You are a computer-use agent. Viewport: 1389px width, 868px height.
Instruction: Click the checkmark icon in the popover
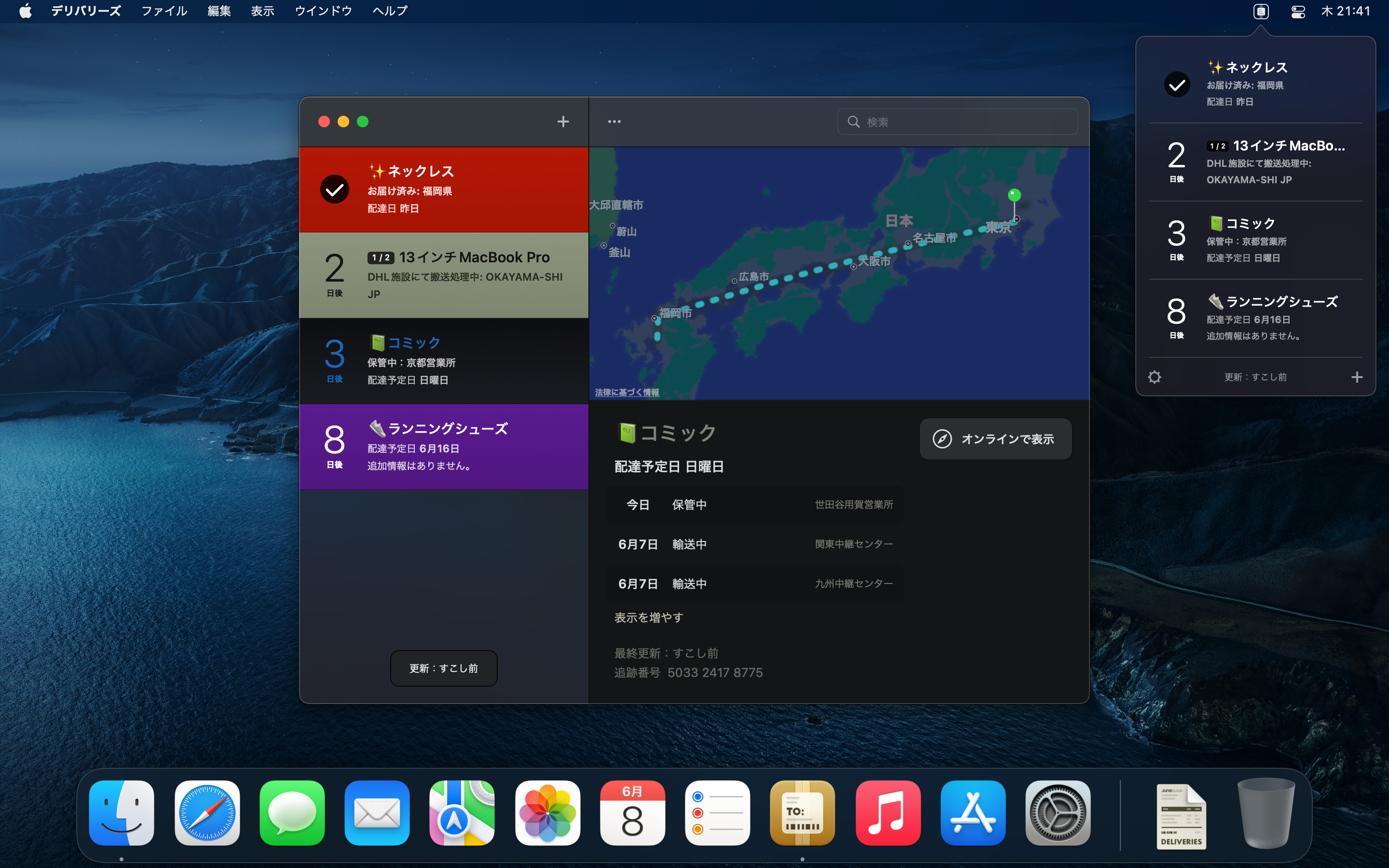1177,84
